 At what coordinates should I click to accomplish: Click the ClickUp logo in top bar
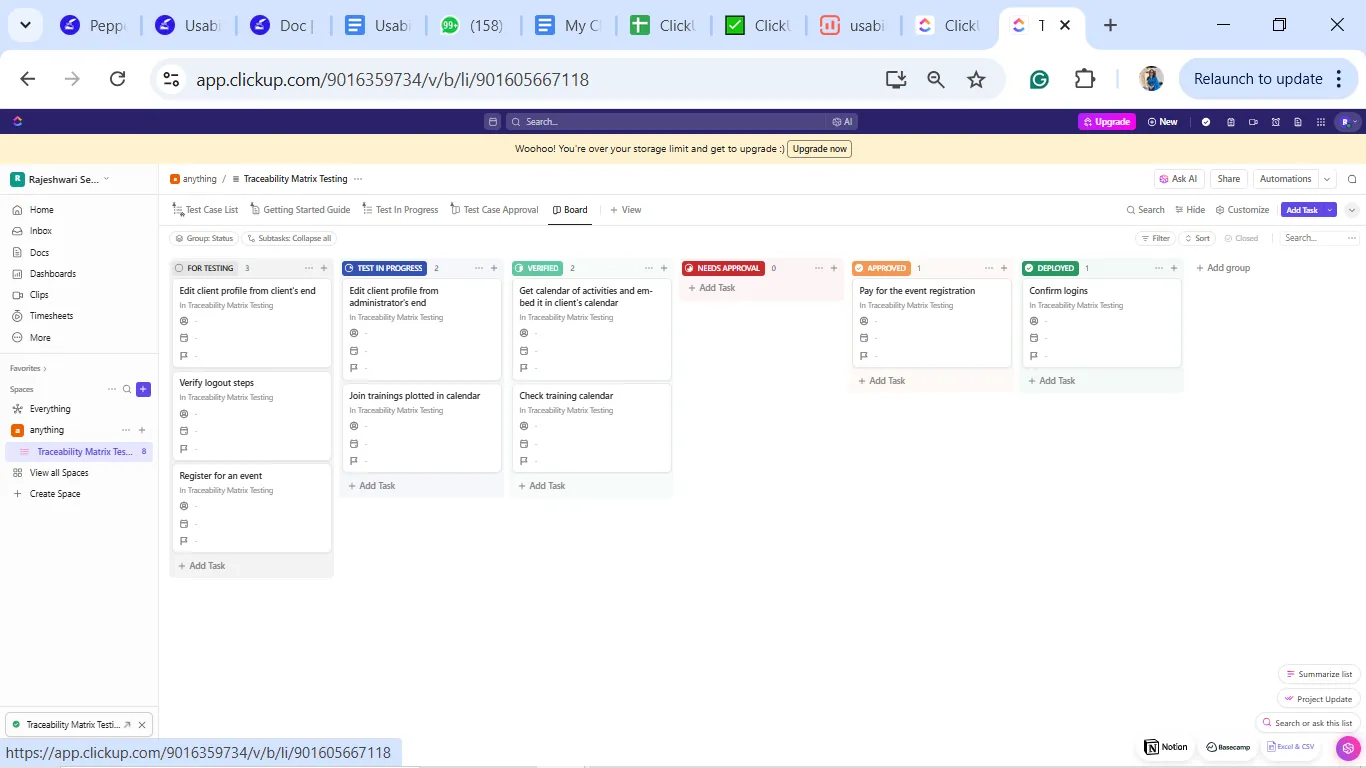pyautogui.click(x=17, y=122)
